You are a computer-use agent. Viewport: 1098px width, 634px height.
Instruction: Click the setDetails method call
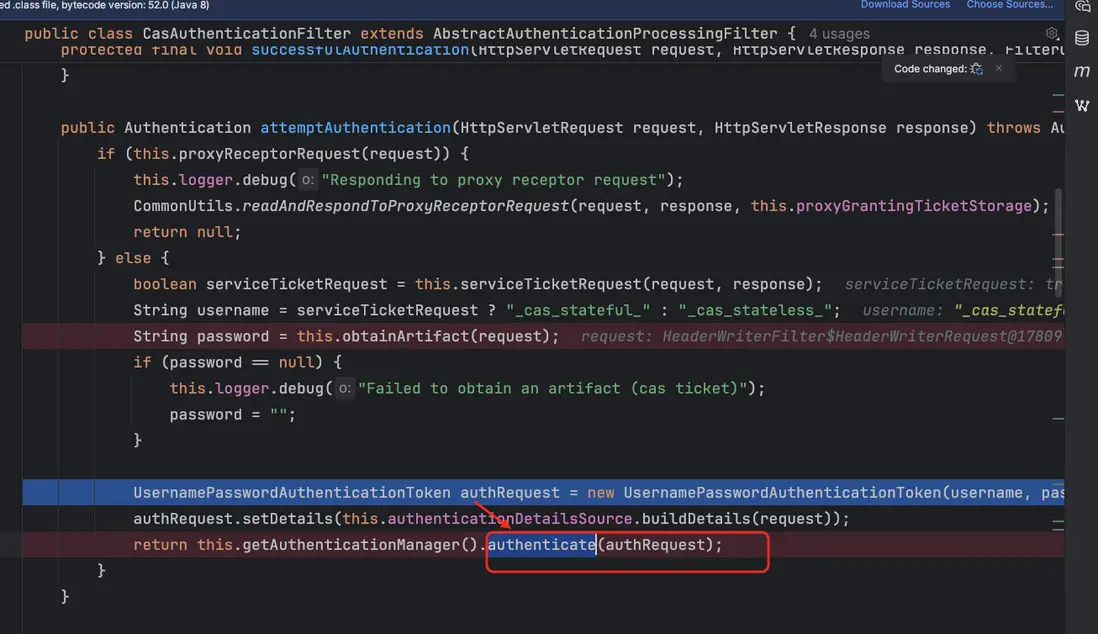pyautogui.click(x=287, y=518)
